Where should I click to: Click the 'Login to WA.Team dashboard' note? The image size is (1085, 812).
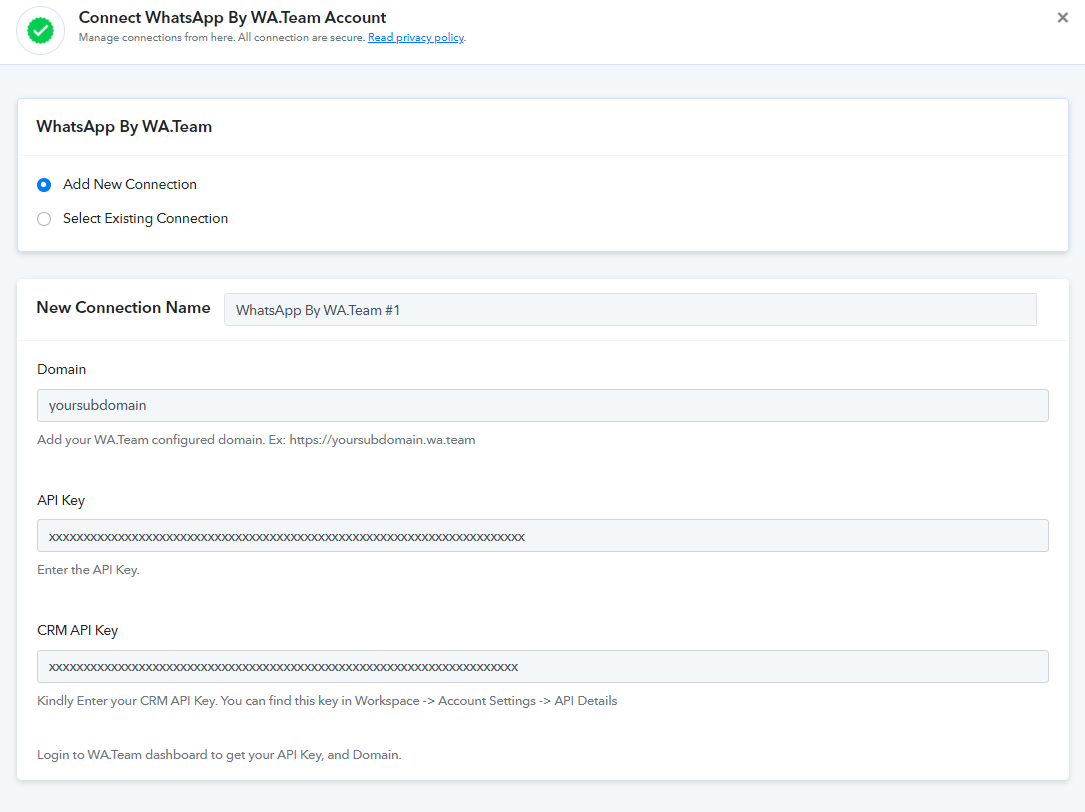point(219,755)
